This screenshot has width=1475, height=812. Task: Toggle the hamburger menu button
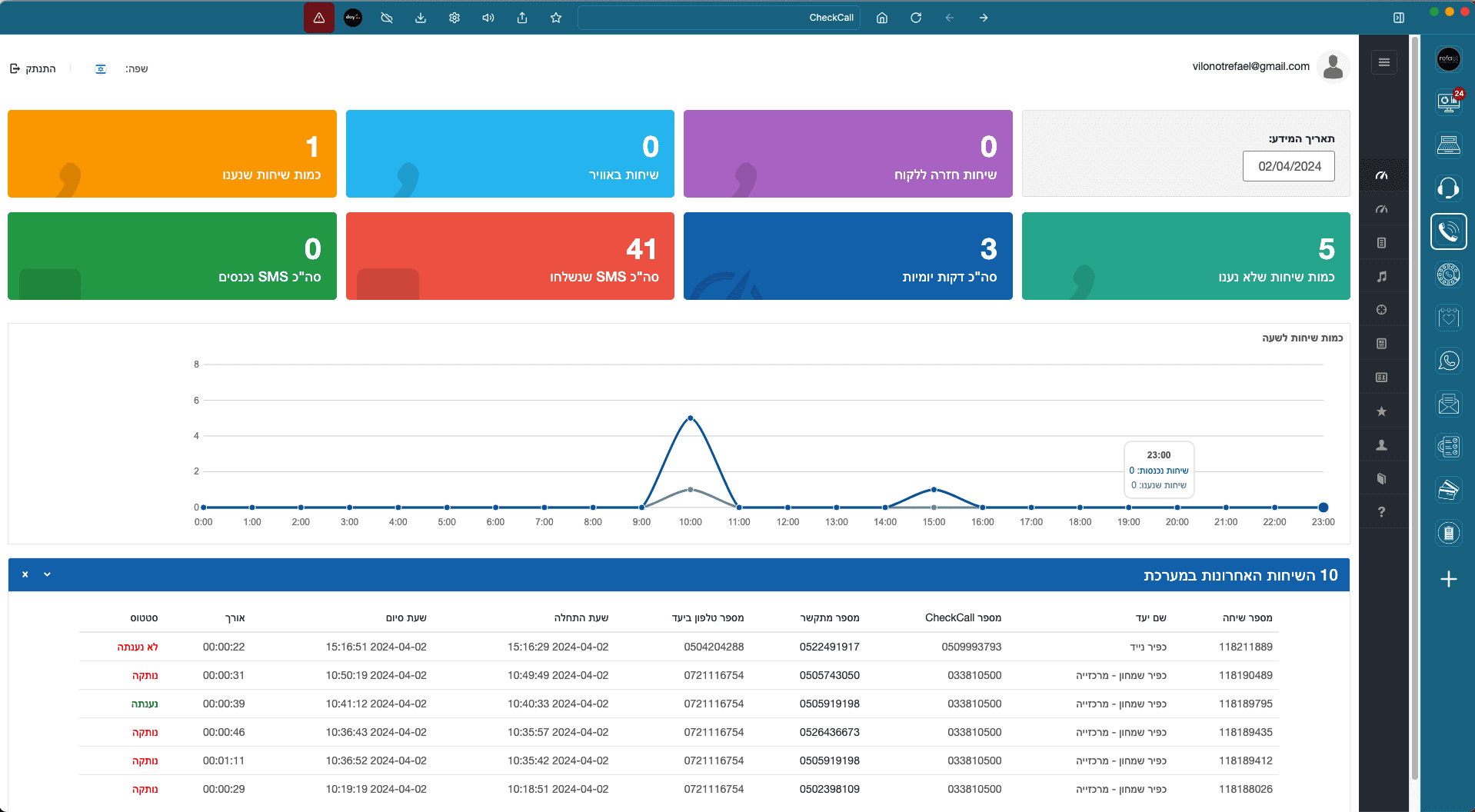[x=1383, y=62]
